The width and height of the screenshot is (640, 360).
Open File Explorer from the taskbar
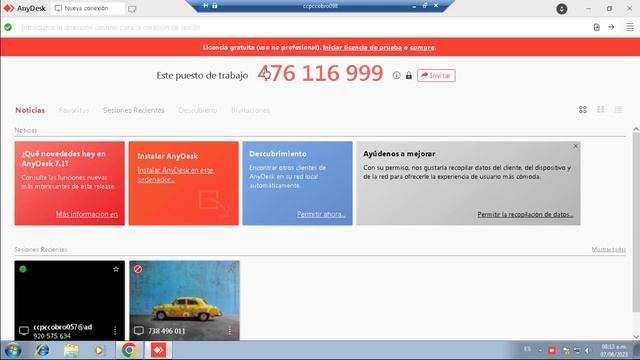71,350
